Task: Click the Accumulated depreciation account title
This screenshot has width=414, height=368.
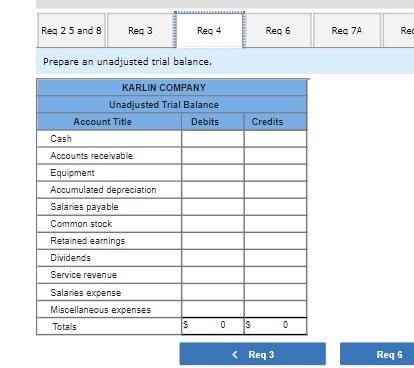Action: (103, 190)
